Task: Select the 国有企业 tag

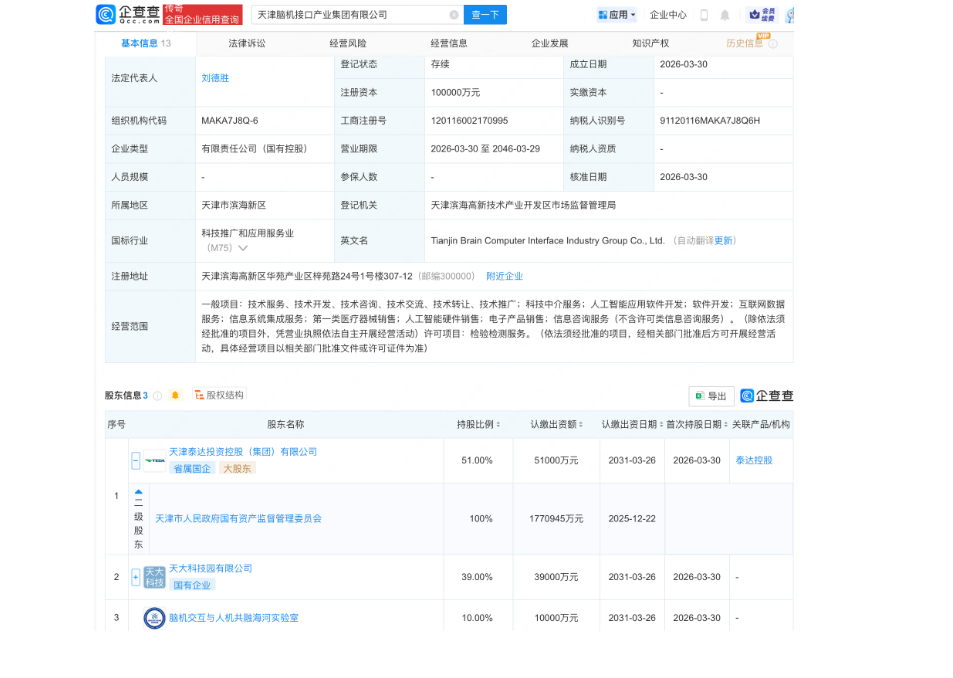Action: coord(192,585)
